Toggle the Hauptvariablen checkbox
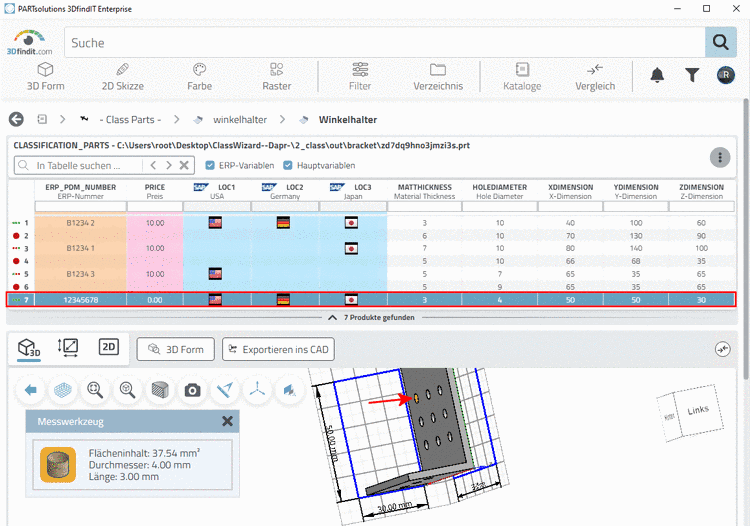750x526 pixels. (x=287, y=165)
